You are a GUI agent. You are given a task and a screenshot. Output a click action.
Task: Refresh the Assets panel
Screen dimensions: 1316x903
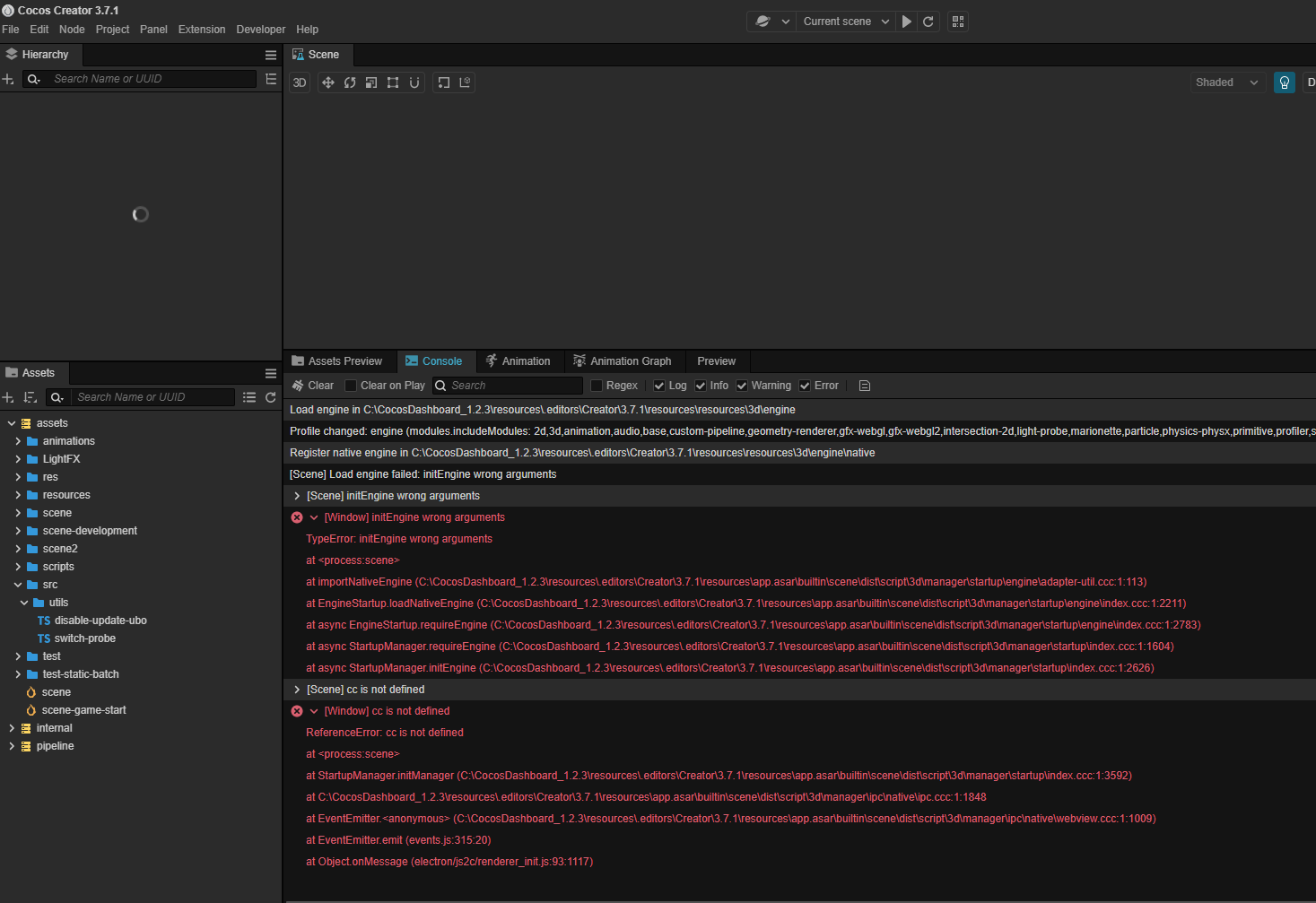271,397
